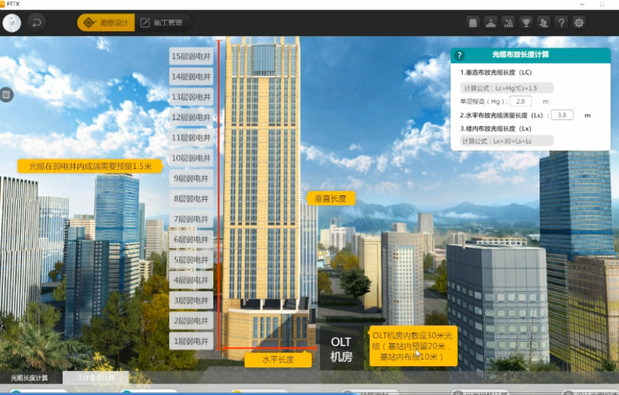
Task: Switch to the 勘察设计 tab
Action: (106, 22)
